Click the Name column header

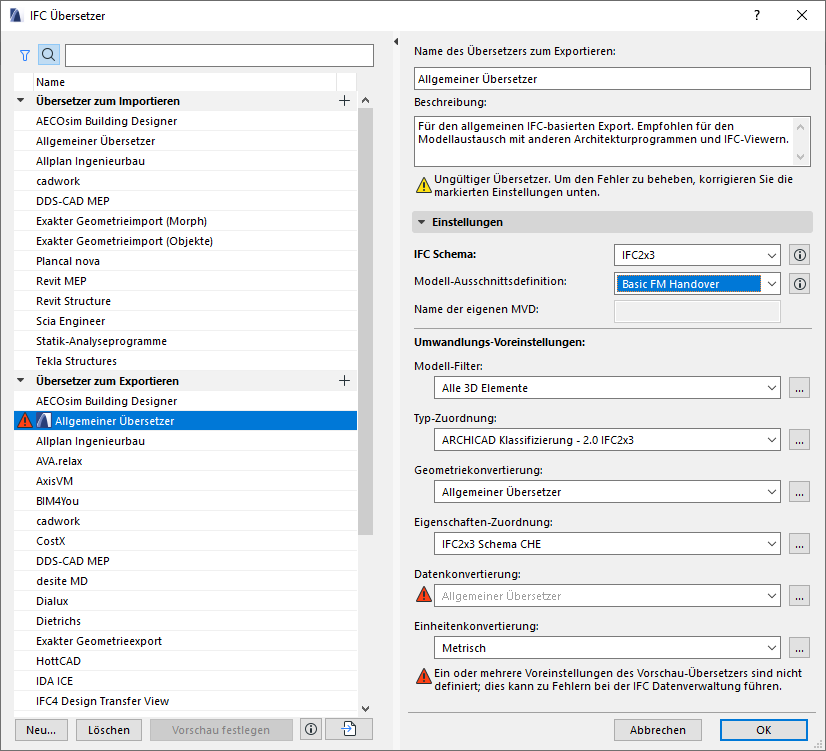pos(185,82)
